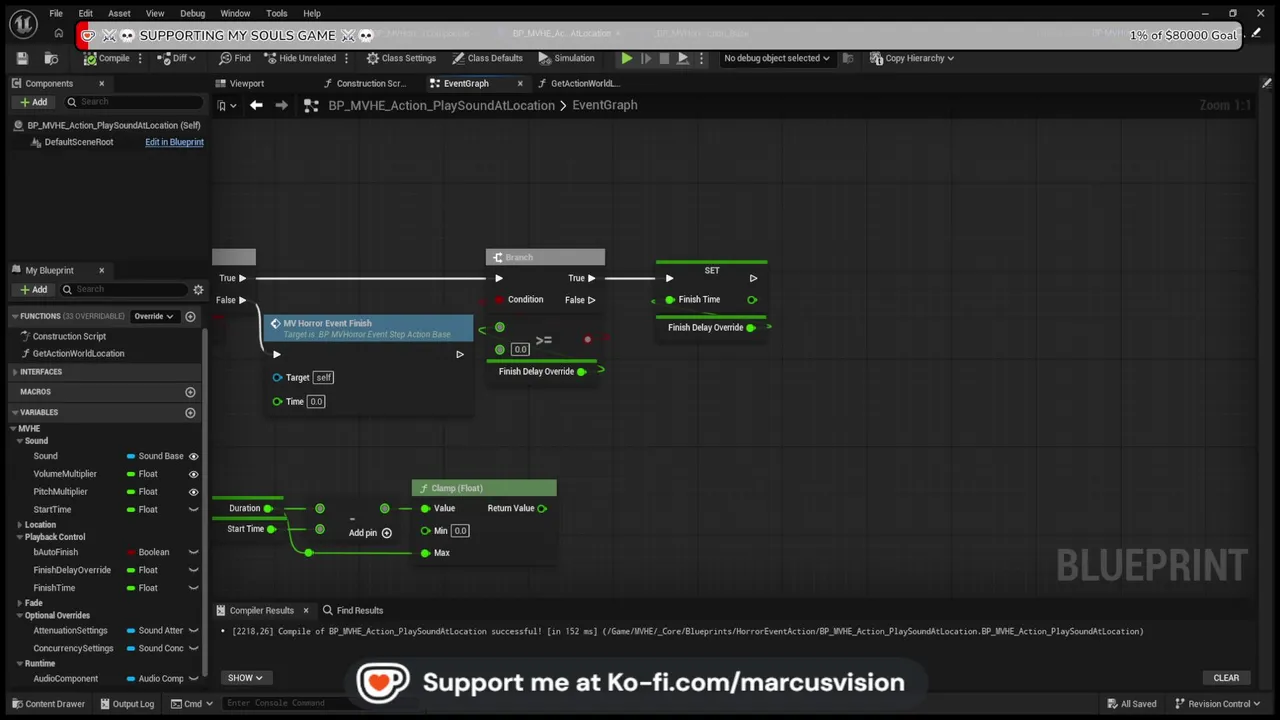Screen dimensions: 1280x720
Task: Switch to the Construction Script tab
Action: coord(365,83)
